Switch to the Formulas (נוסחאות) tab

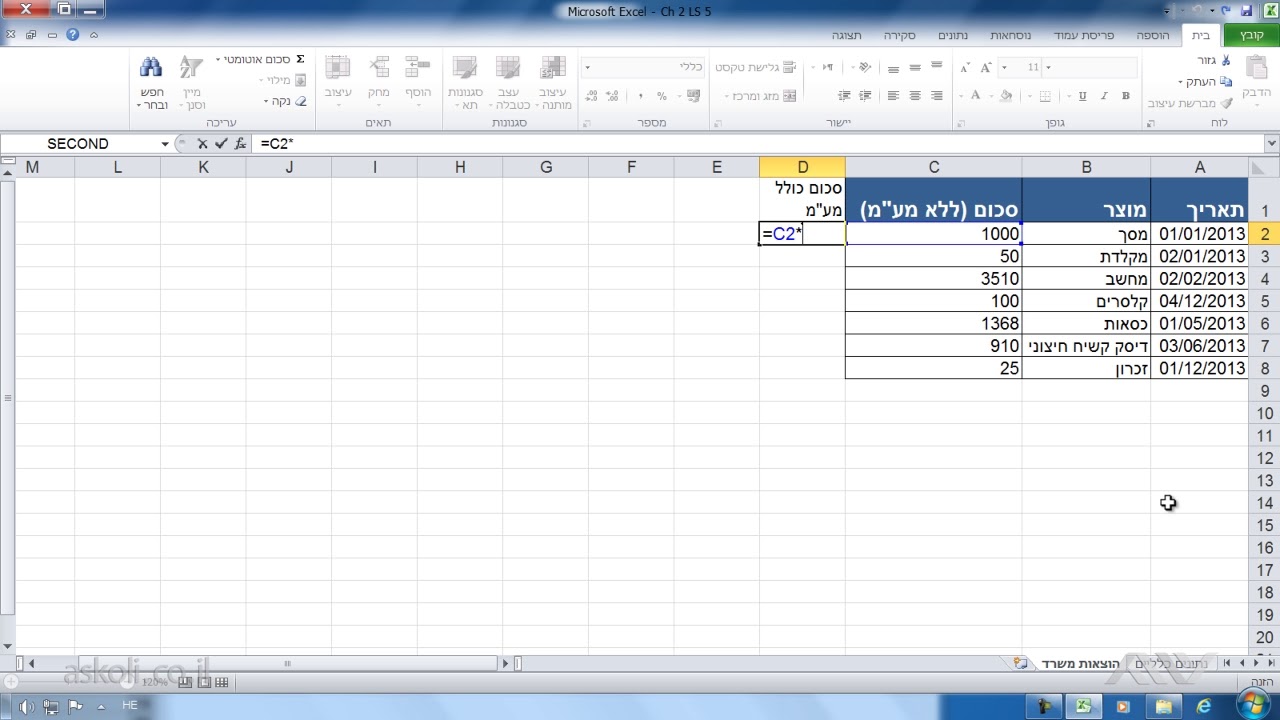click(x=1011, y=35)
